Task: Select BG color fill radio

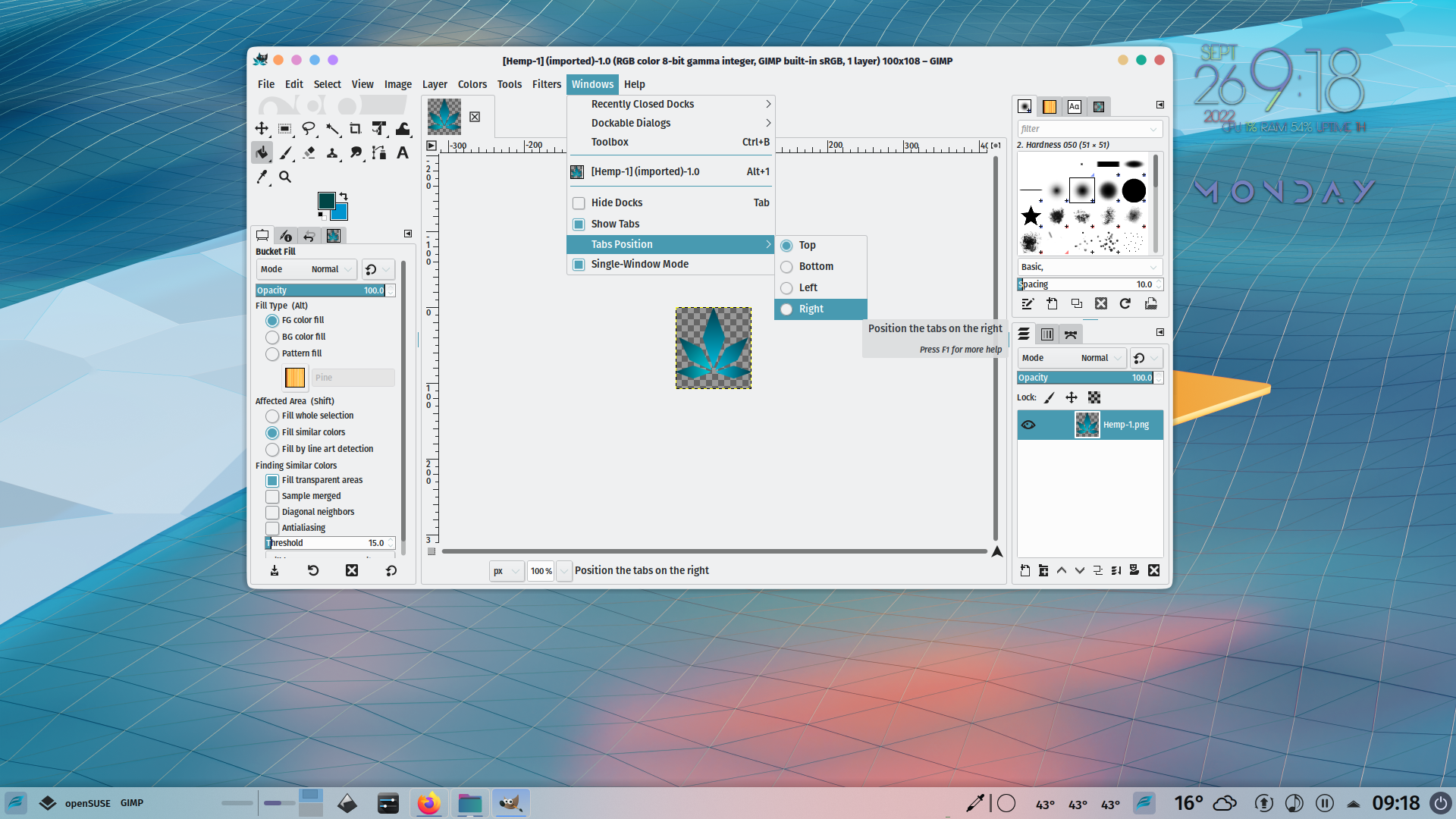Action: 272,337
